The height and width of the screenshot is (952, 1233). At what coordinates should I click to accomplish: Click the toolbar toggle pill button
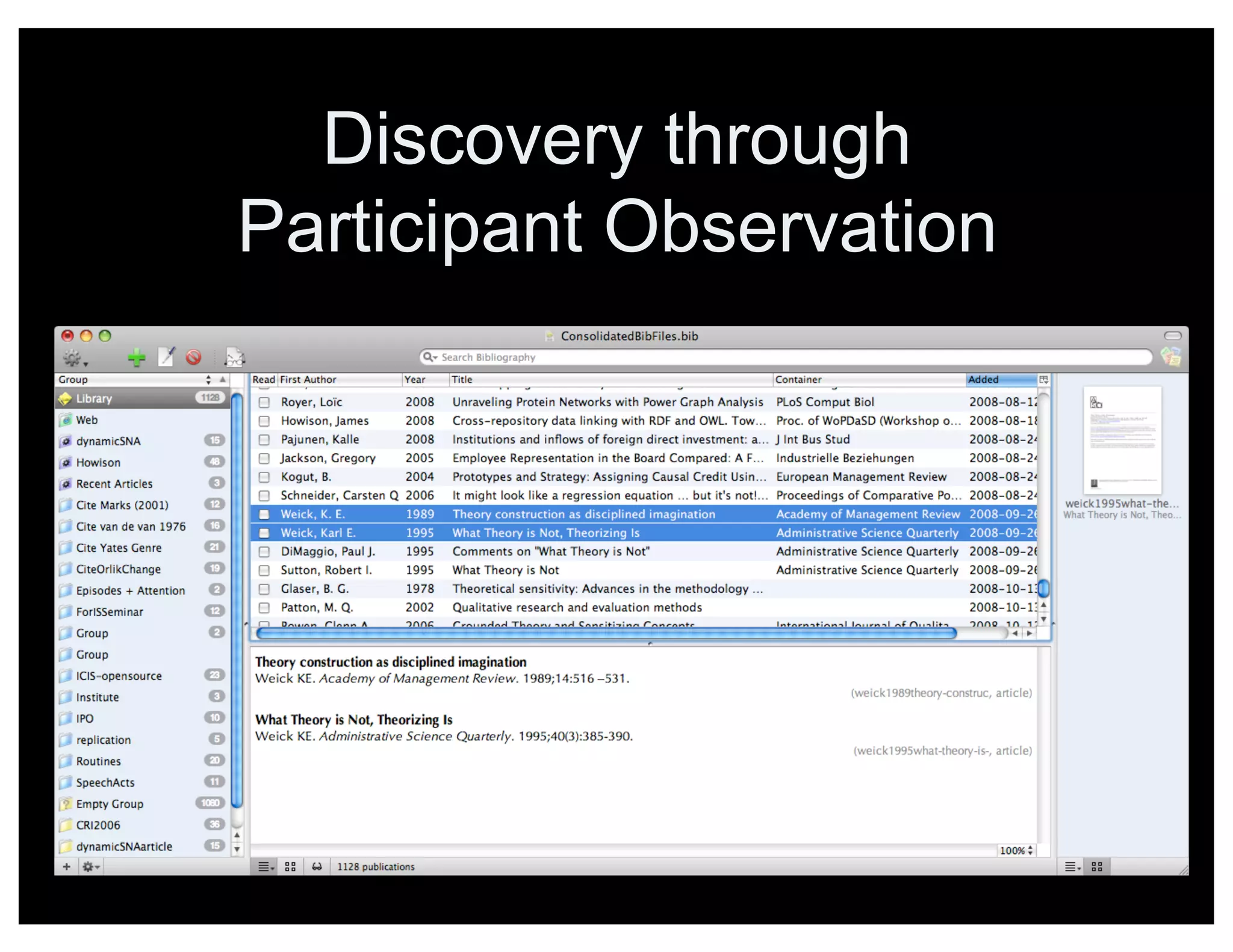coord(1172,336)
